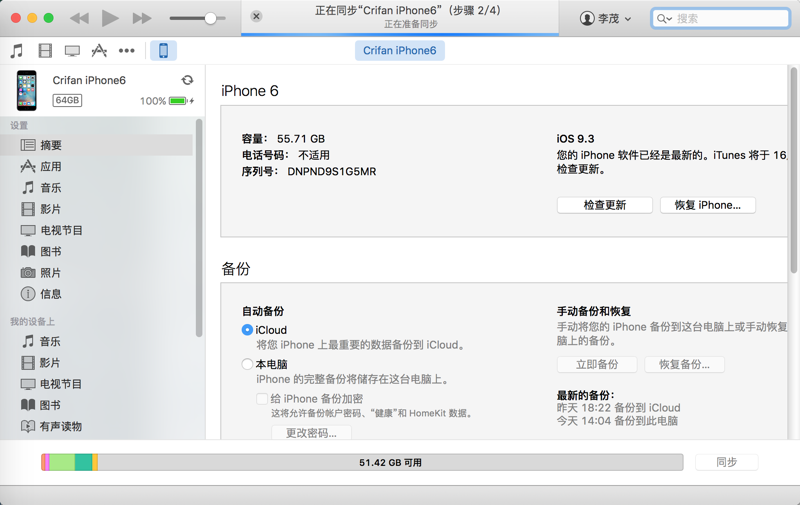
Task: Open 音乐 under 我的设备上
Action: click(96, 341)
